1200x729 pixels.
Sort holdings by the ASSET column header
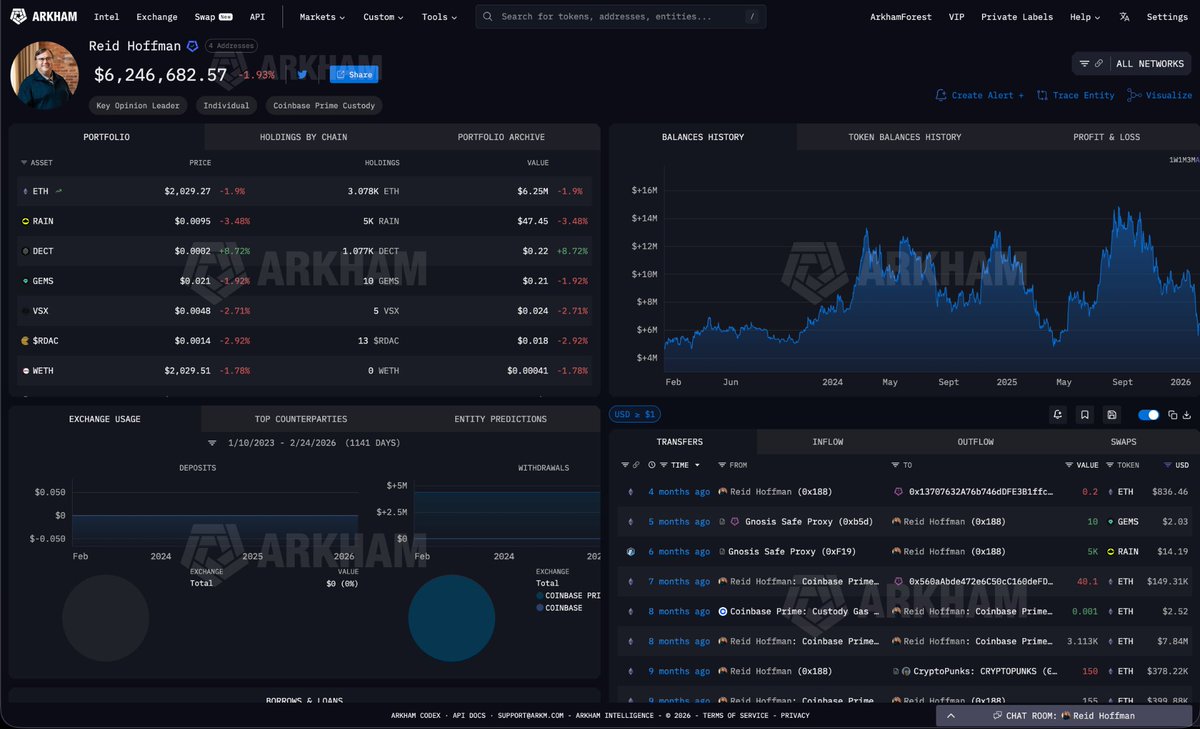click(41, 162)
